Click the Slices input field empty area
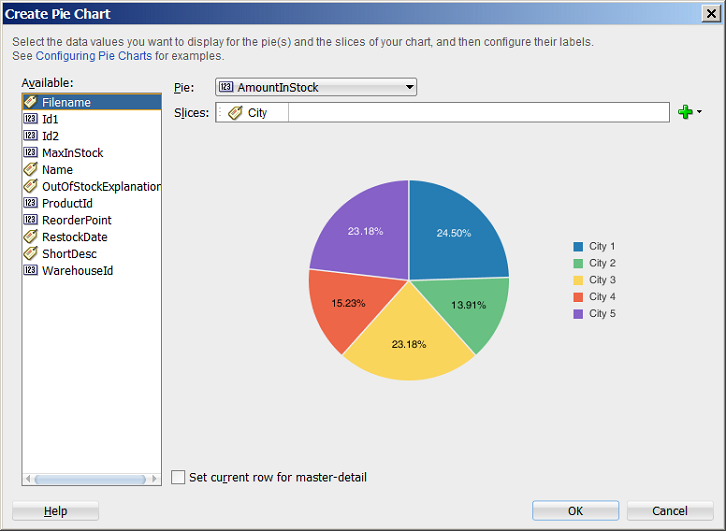Screen dimensions: 726x531 (x=479, y=112)
